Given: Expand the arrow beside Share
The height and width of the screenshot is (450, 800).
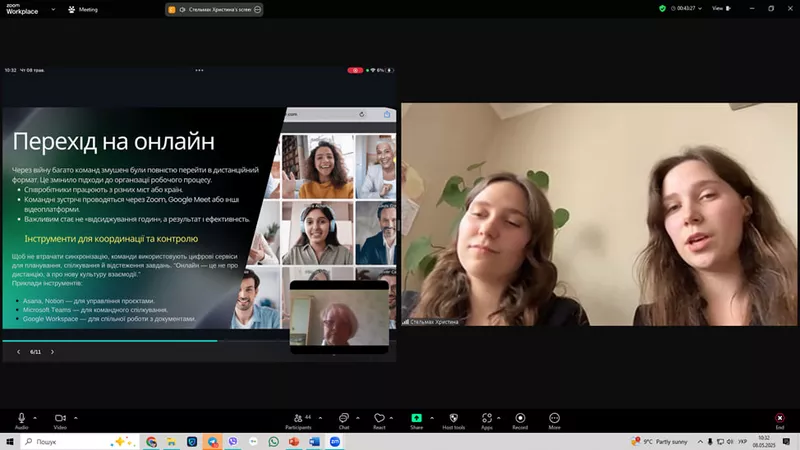Looking at the screenshot, I should 432,418.
